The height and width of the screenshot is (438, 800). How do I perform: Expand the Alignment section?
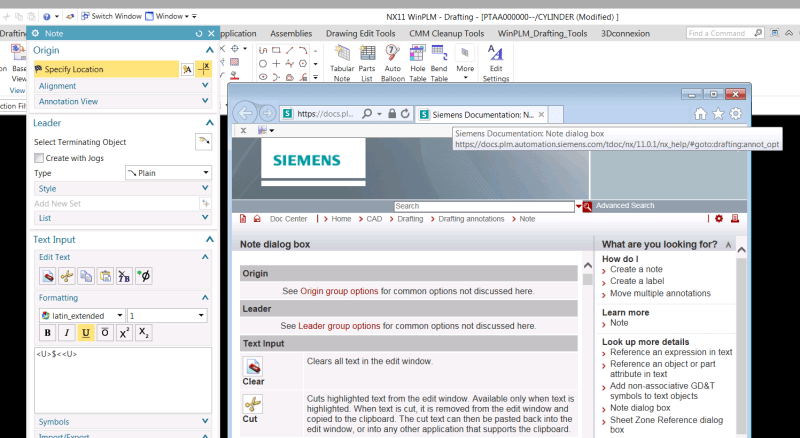coord(205,86)
